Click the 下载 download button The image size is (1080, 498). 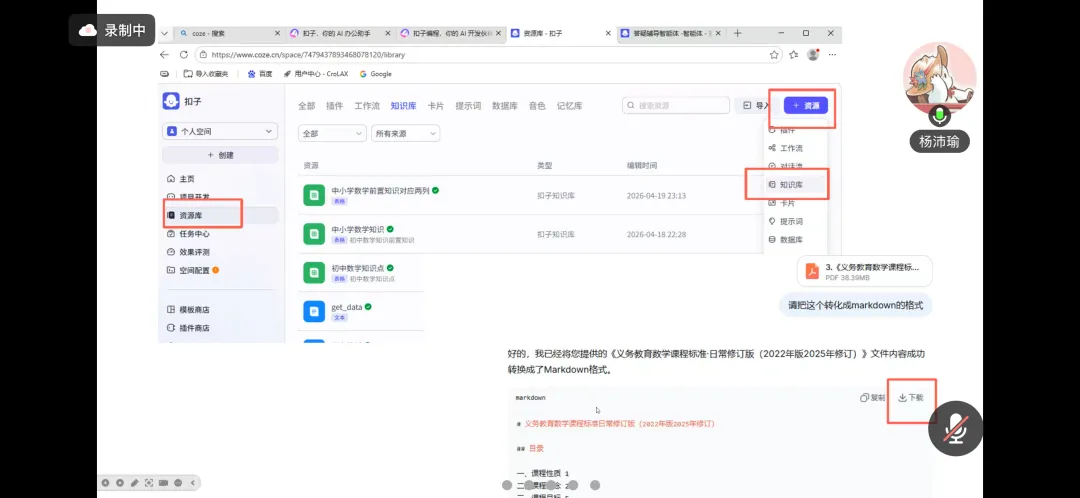click(911, 397)
